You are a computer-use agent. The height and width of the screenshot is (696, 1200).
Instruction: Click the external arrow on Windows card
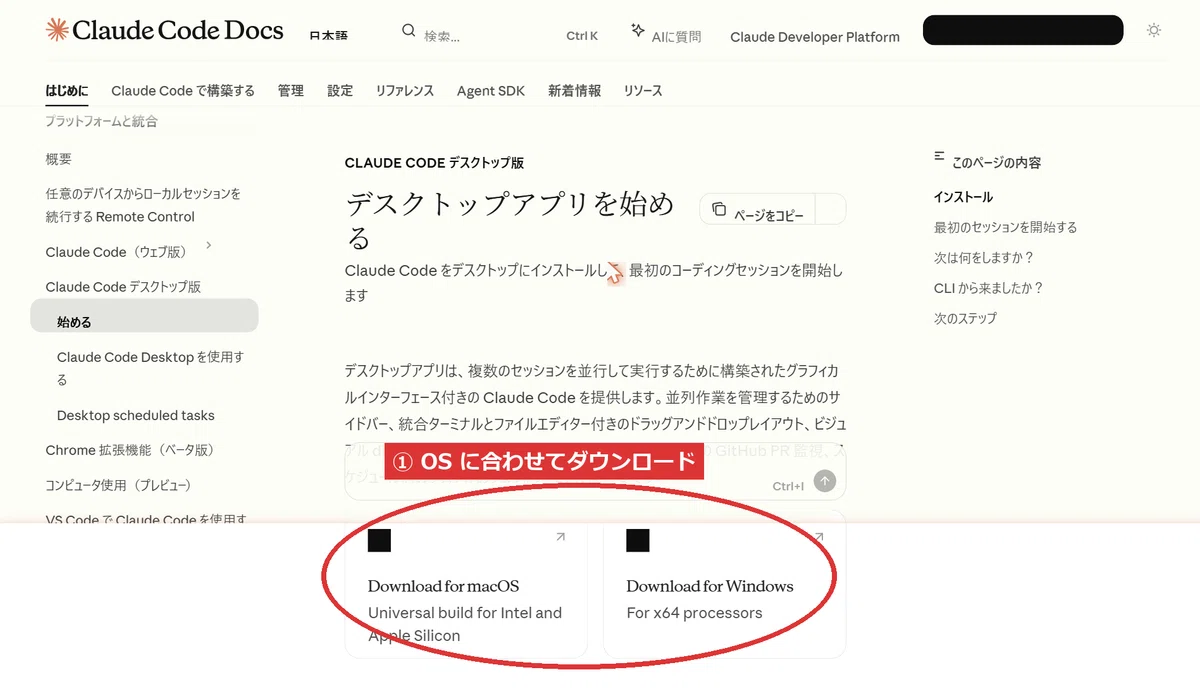pos(819,538)
